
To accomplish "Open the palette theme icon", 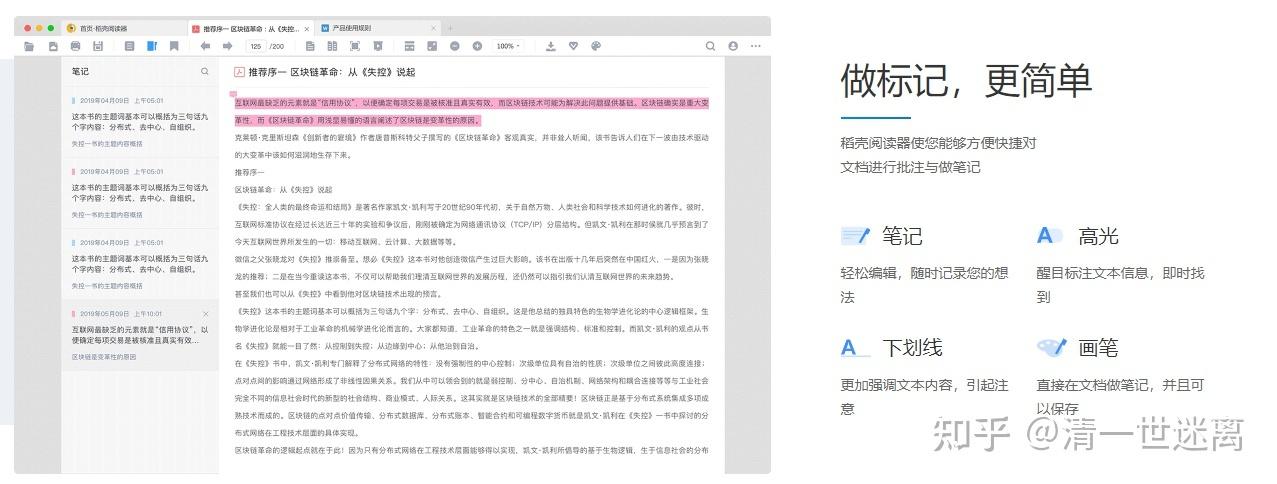I will coord(596,46).
